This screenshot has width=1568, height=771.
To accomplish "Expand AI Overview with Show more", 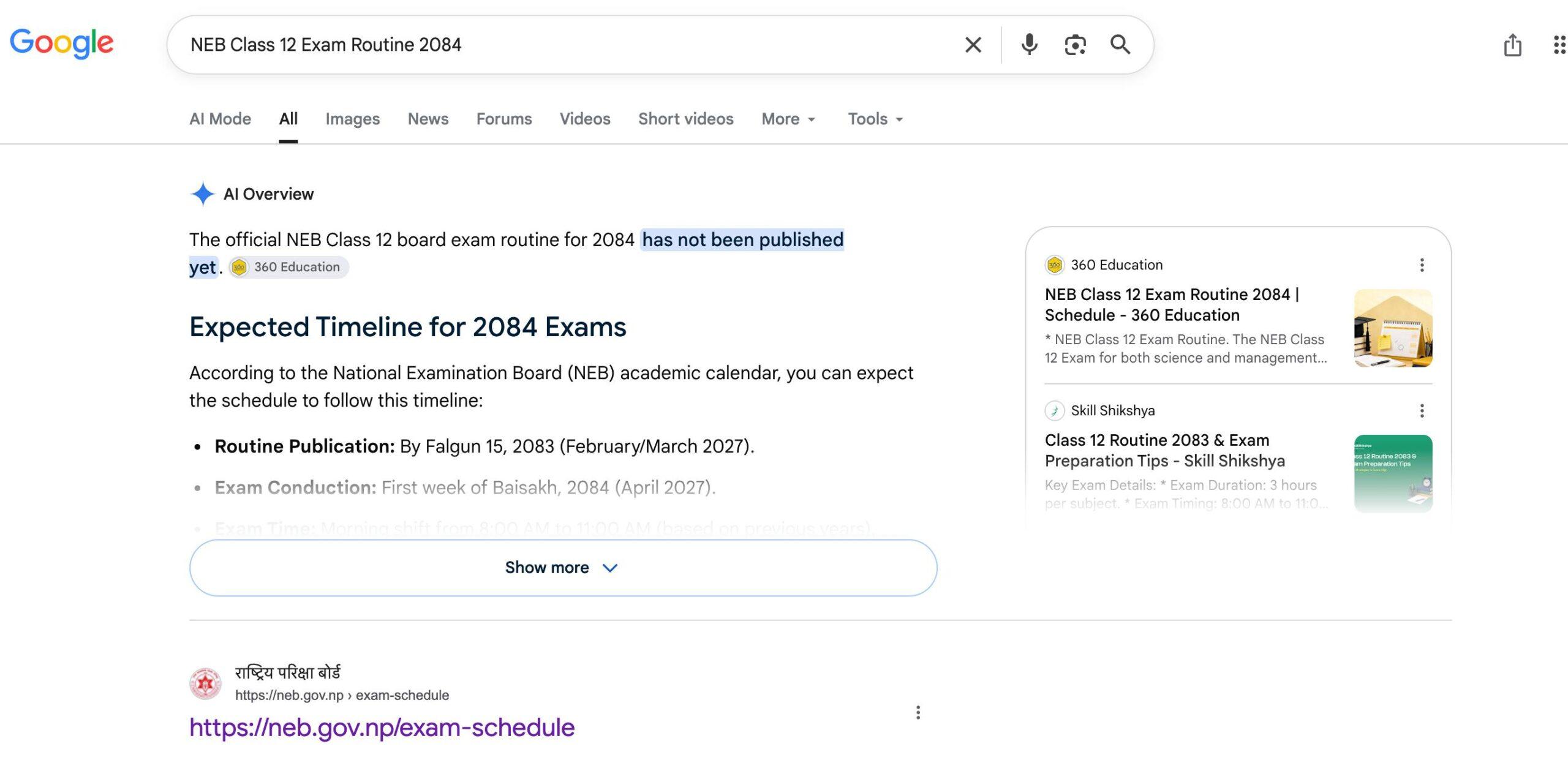I will (x=563, y=568).
